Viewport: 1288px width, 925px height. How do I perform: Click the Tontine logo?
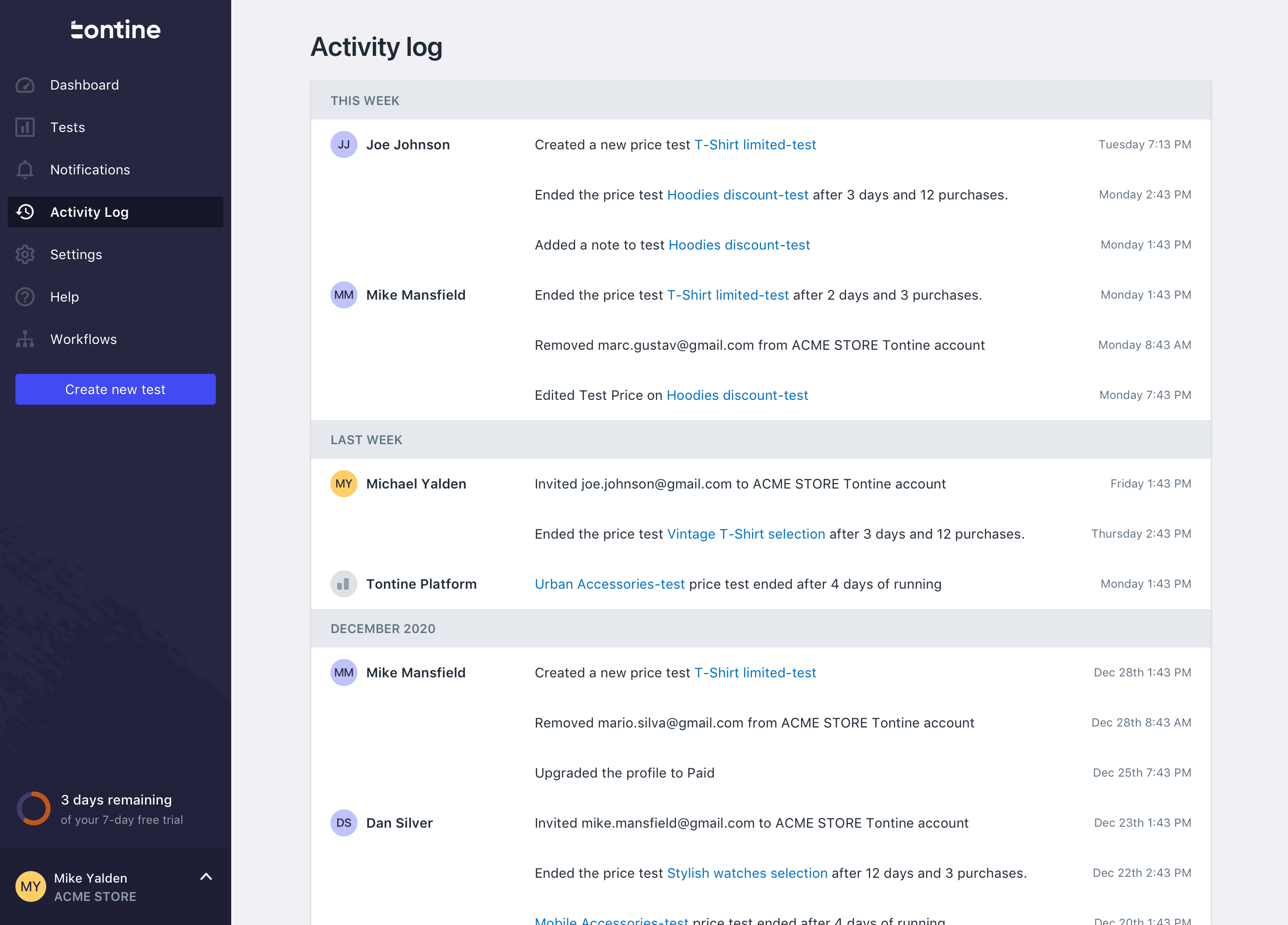(115, 29)
